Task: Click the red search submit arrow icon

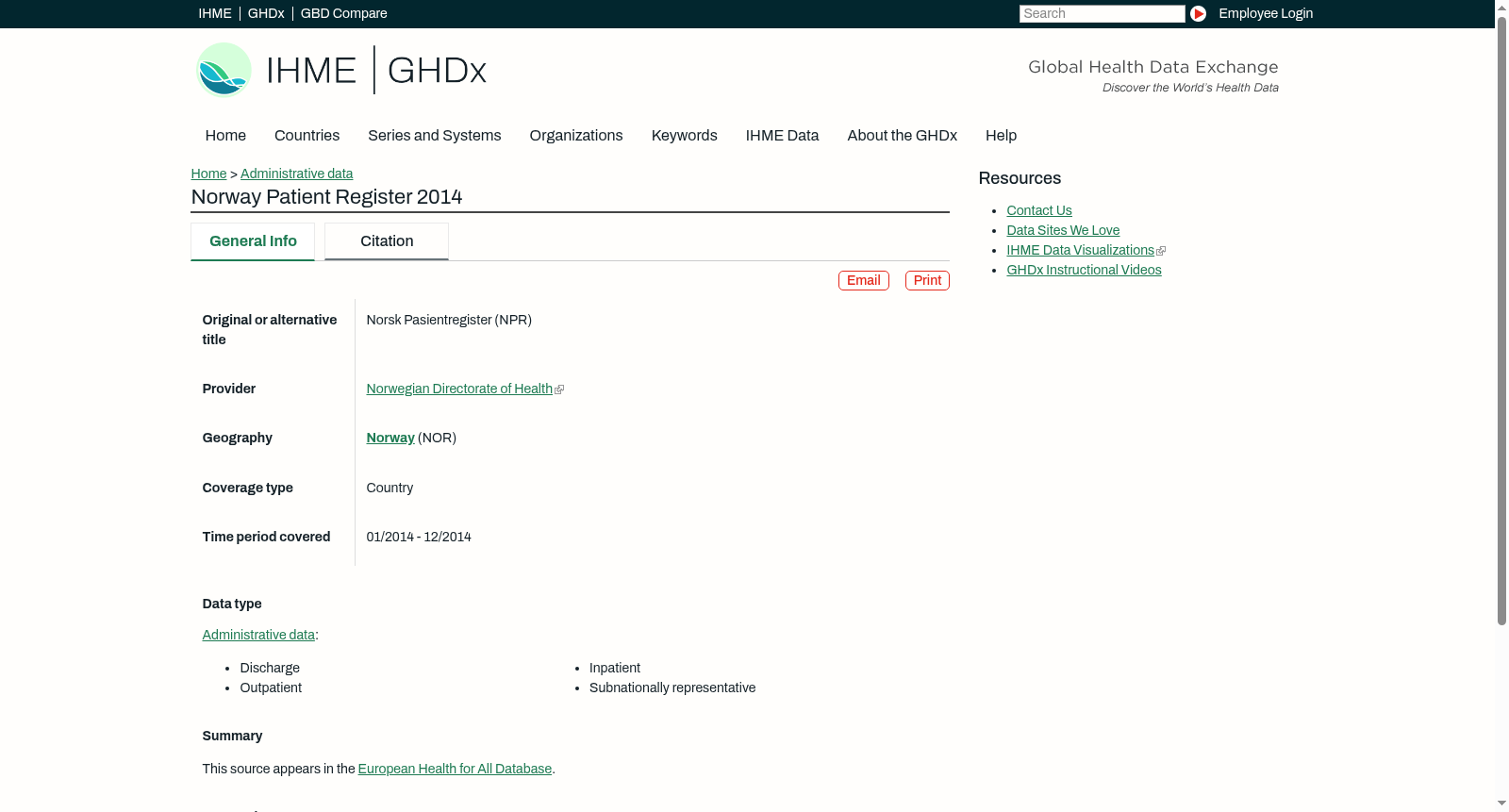Action: 1198,13
